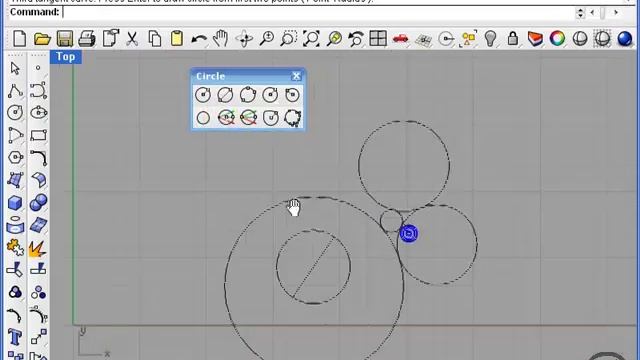Select the Rectangle tool in the sidebar
The width and height of the screenshot is (640, 360).
(38, 135)
